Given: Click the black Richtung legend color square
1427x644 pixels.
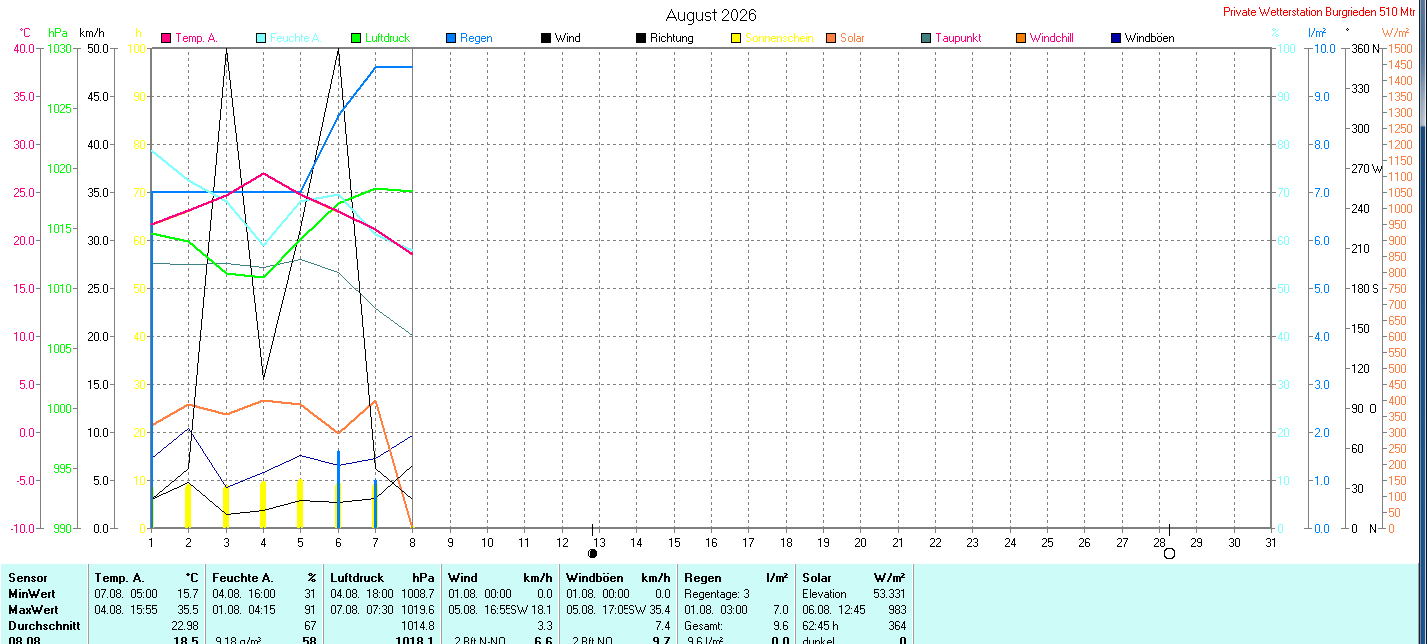Looking at the screenshot, I should click(641, 38).
